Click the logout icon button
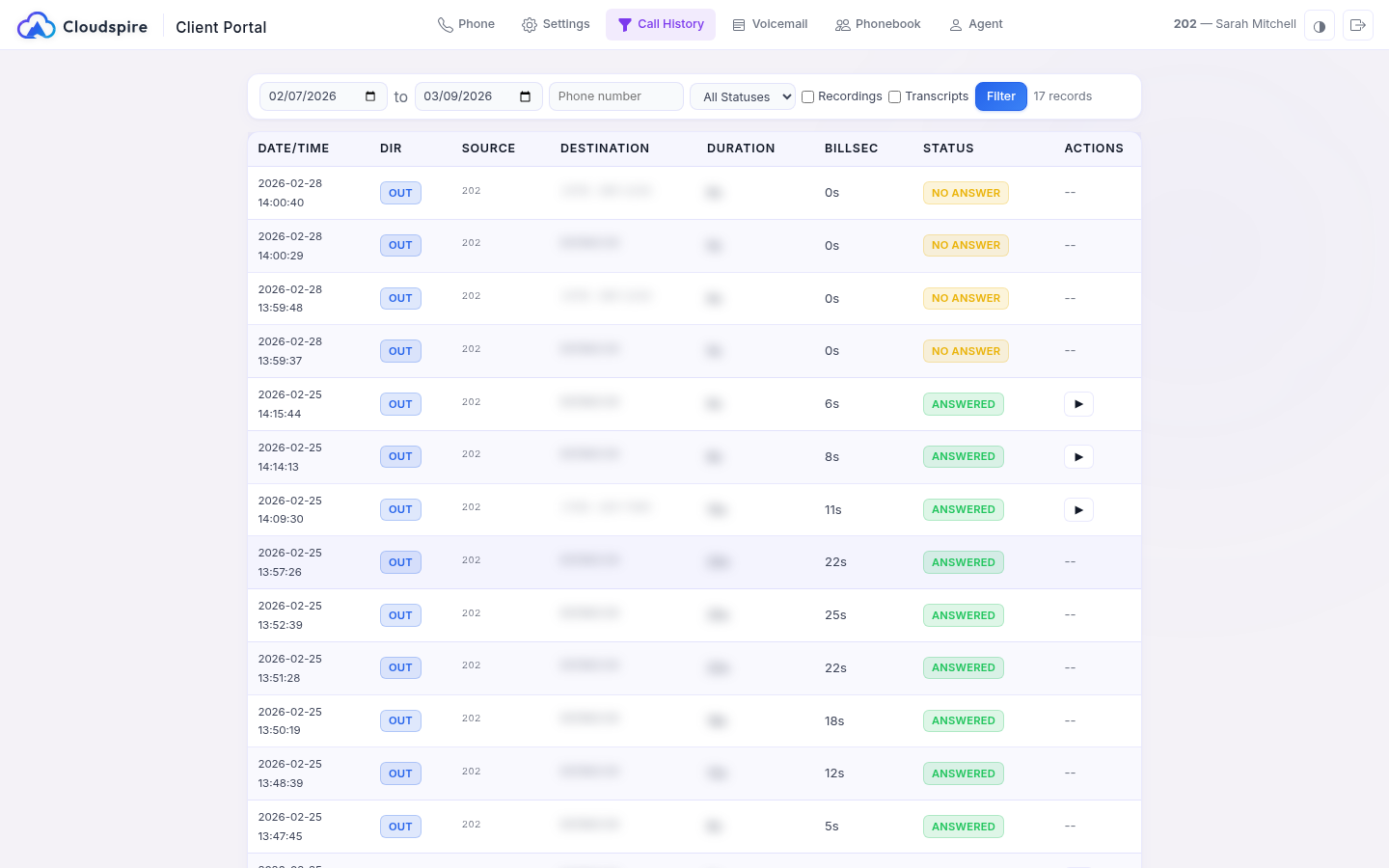1389x868 pixels. 1357,25
